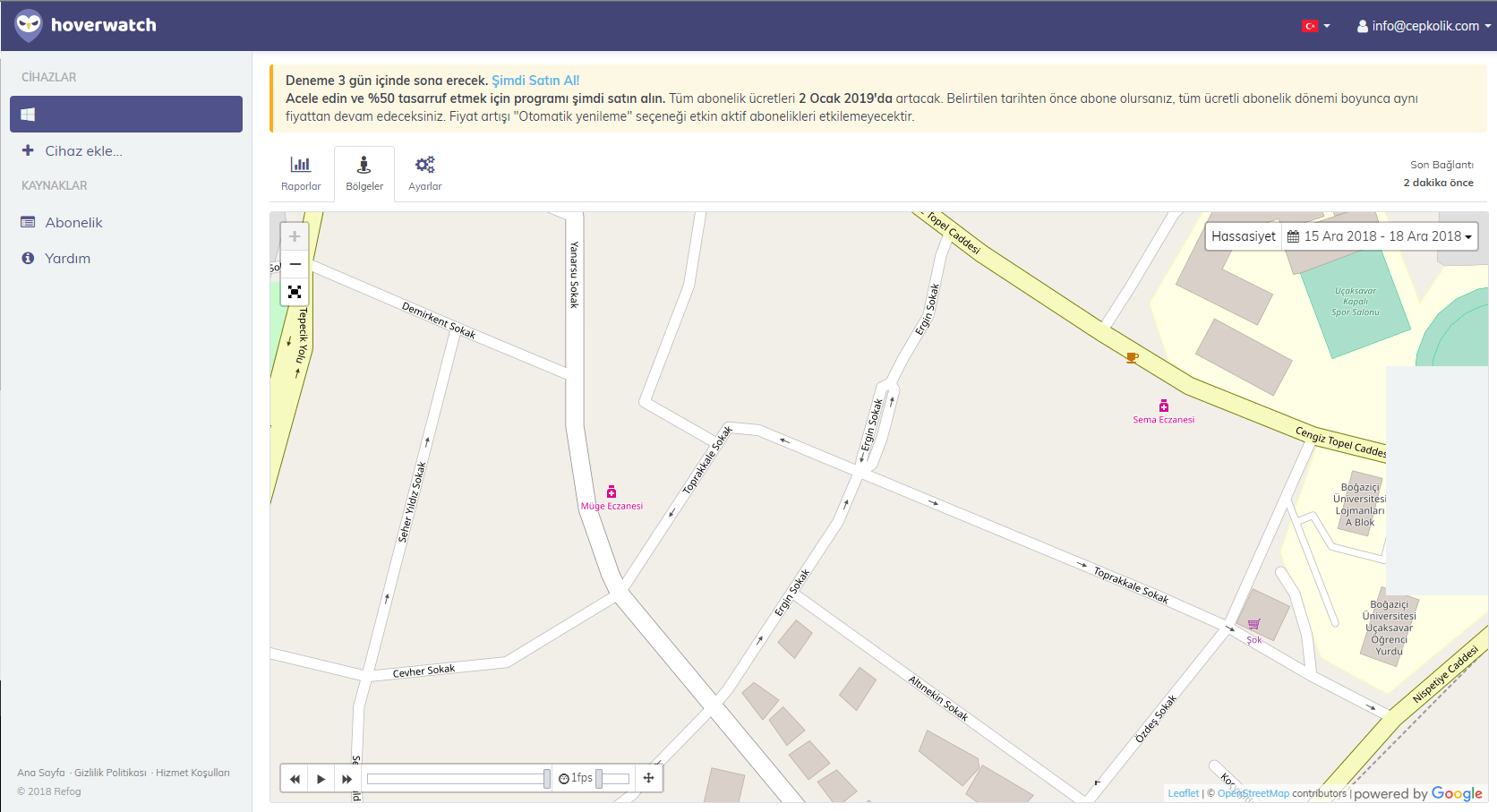Rewind the location playback
1497x812 pixels.
(x=295, y=779)
